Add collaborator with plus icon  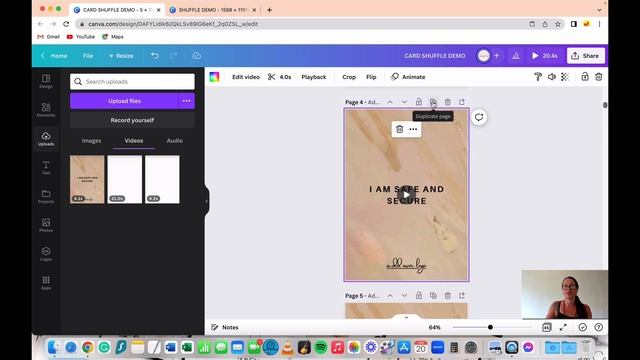[x=497, y=56]
